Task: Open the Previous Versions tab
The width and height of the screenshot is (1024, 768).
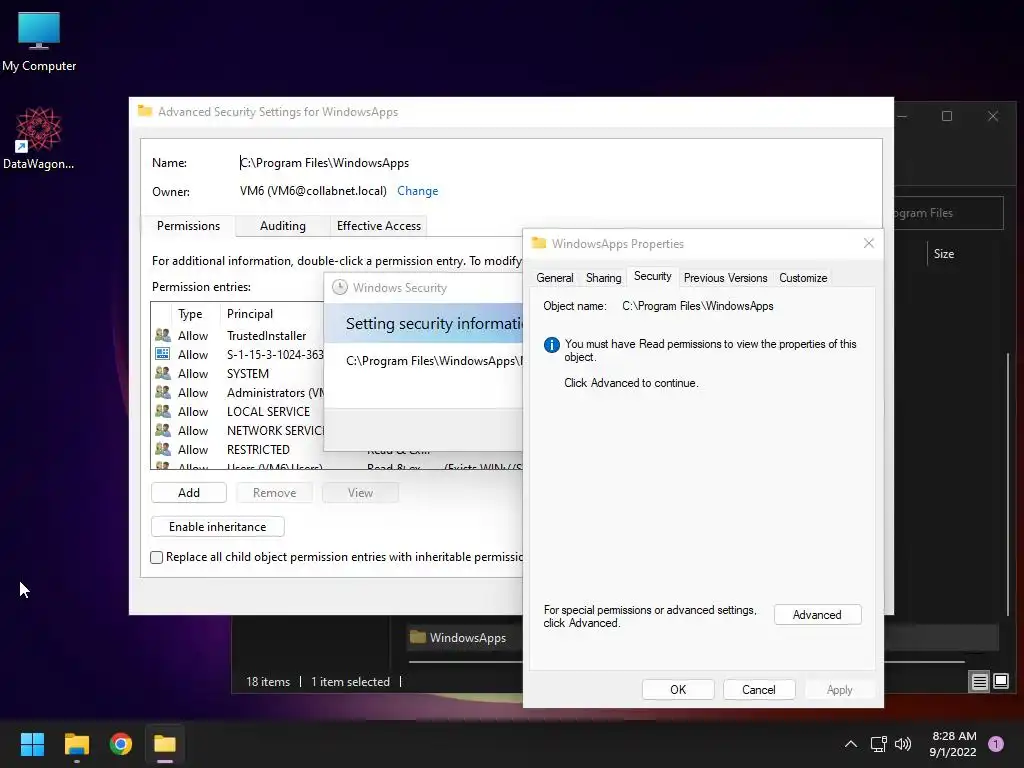Action: pos(726,278)
